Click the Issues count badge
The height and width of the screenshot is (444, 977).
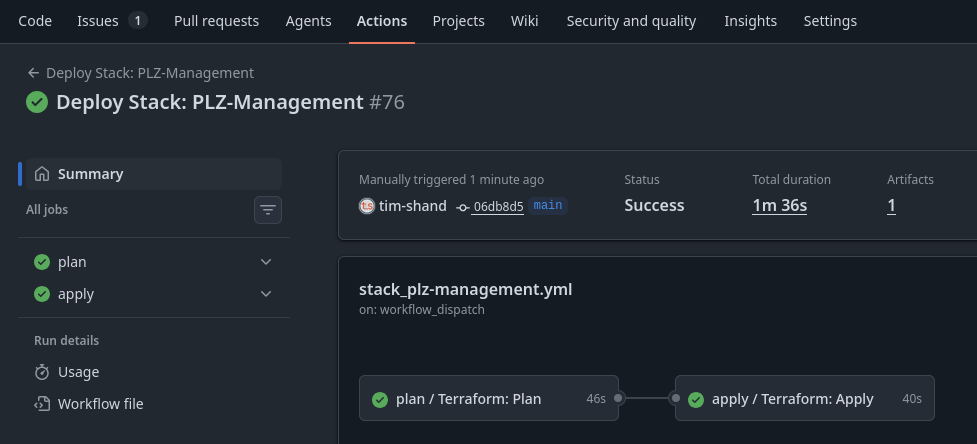pos(138,21)
